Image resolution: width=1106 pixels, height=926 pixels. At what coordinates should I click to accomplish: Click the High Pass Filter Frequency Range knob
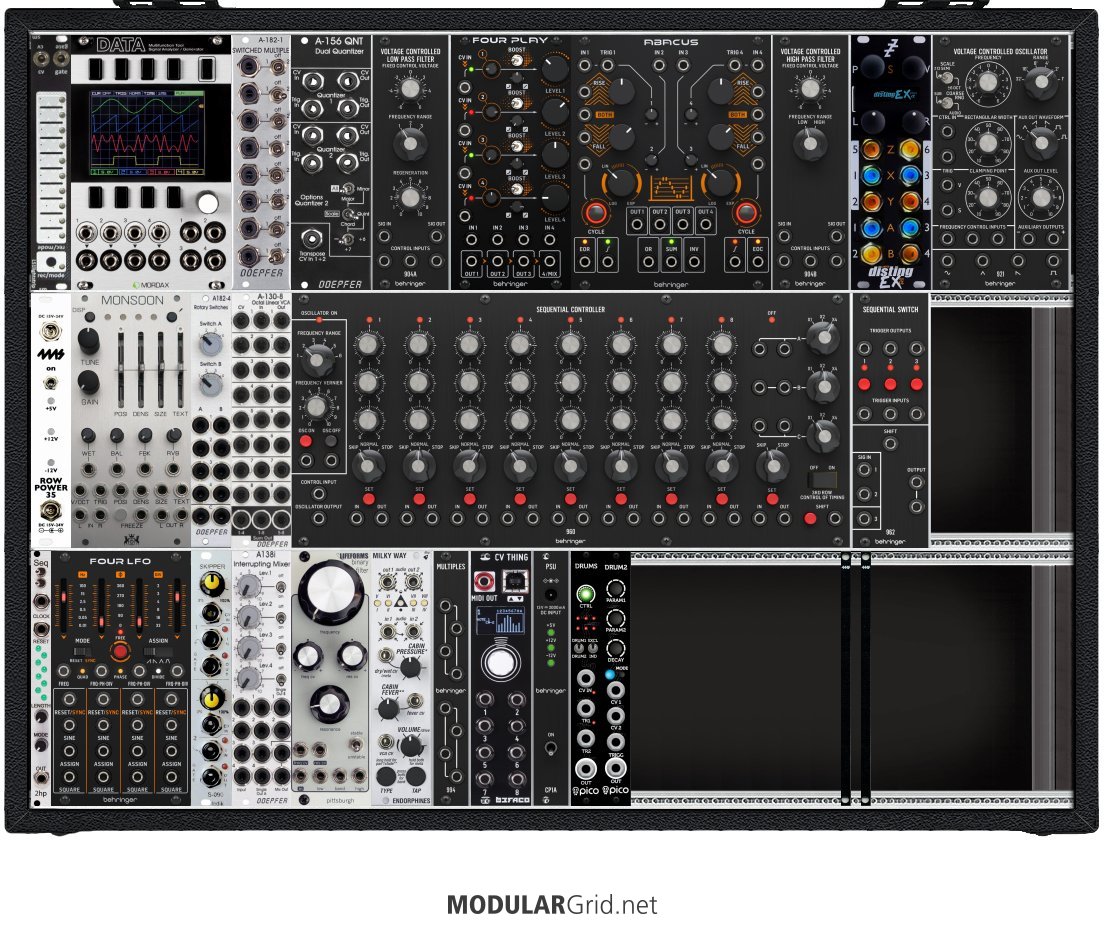pos(810,145)
